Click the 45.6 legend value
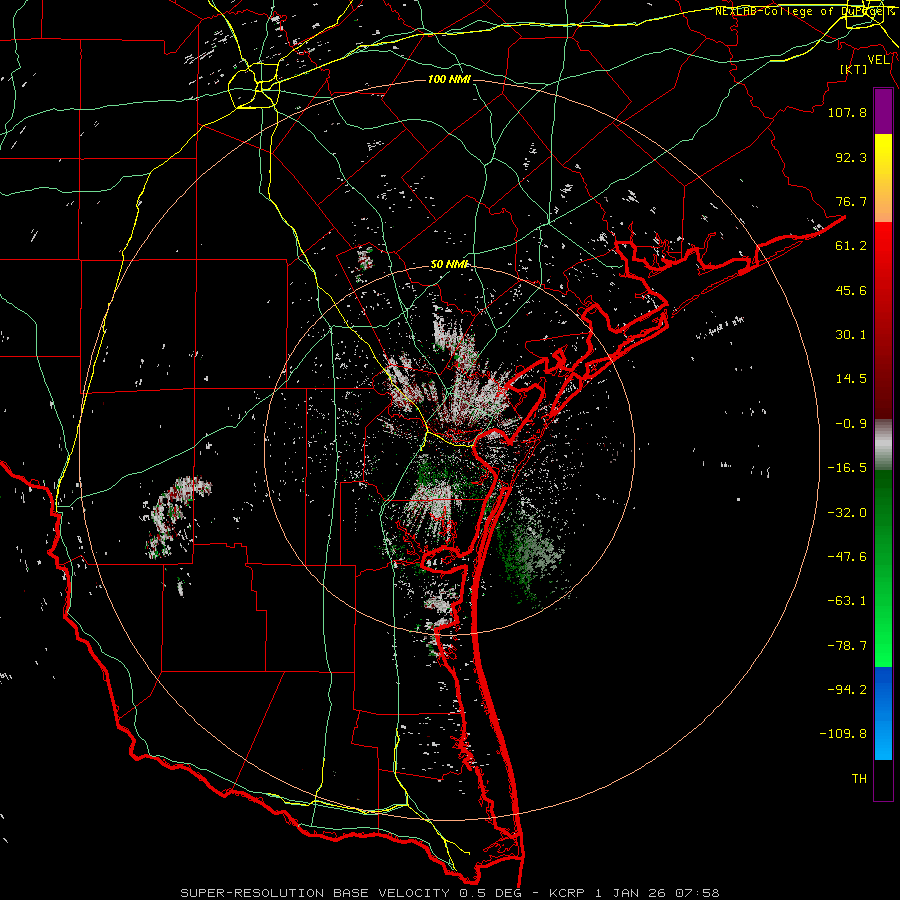The width and height of the screenshot is (900, 900). (851, 290)
